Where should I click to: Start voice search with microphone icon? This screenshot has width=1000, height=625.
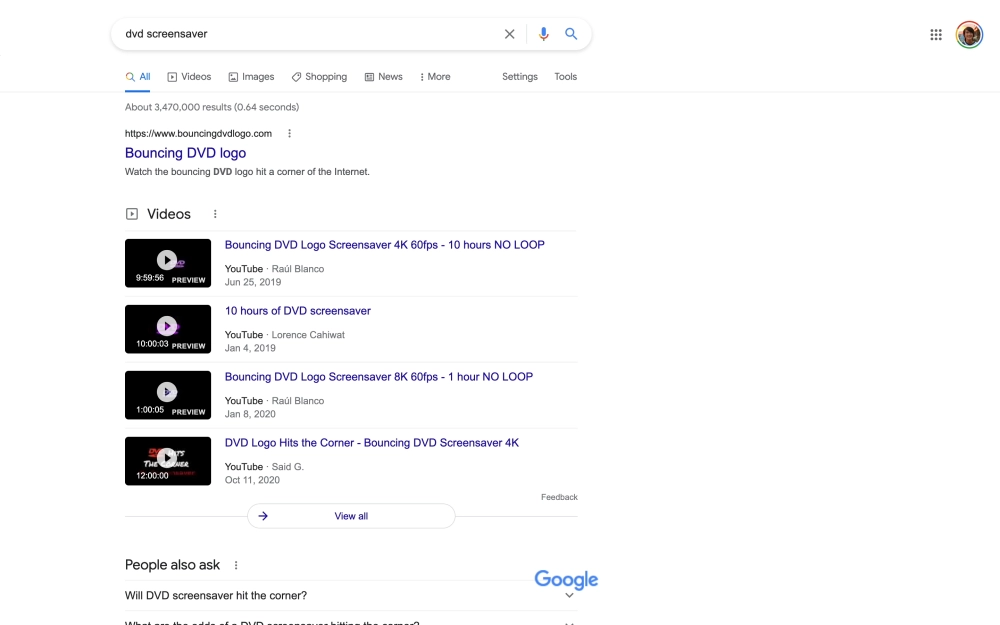pyautogui.click(x=543, y=34)
